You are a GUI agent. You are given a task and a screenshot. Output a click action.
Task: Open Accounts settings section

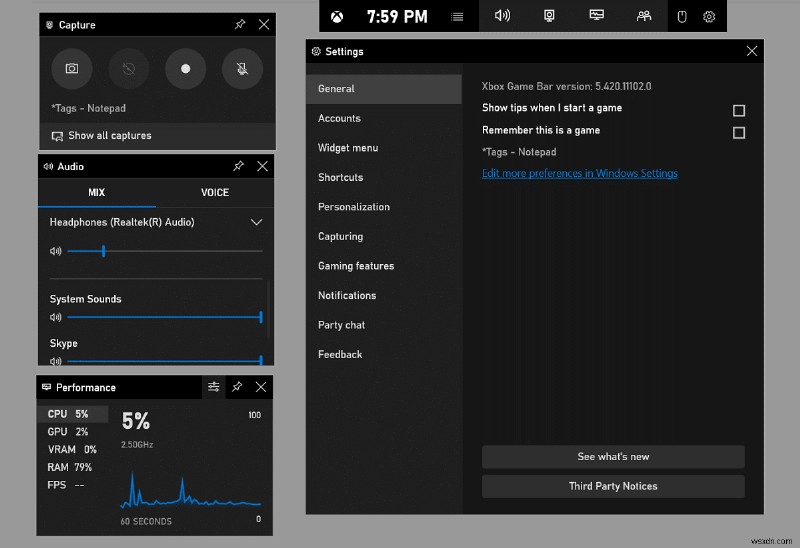click(x=384, y=118)
